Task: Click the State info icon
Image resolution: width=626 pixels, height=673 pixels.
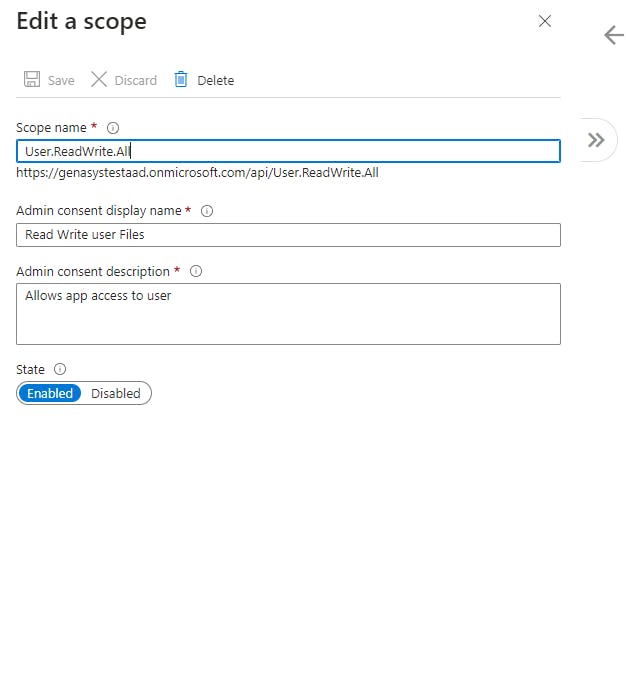Action: (x=60, y=369)
